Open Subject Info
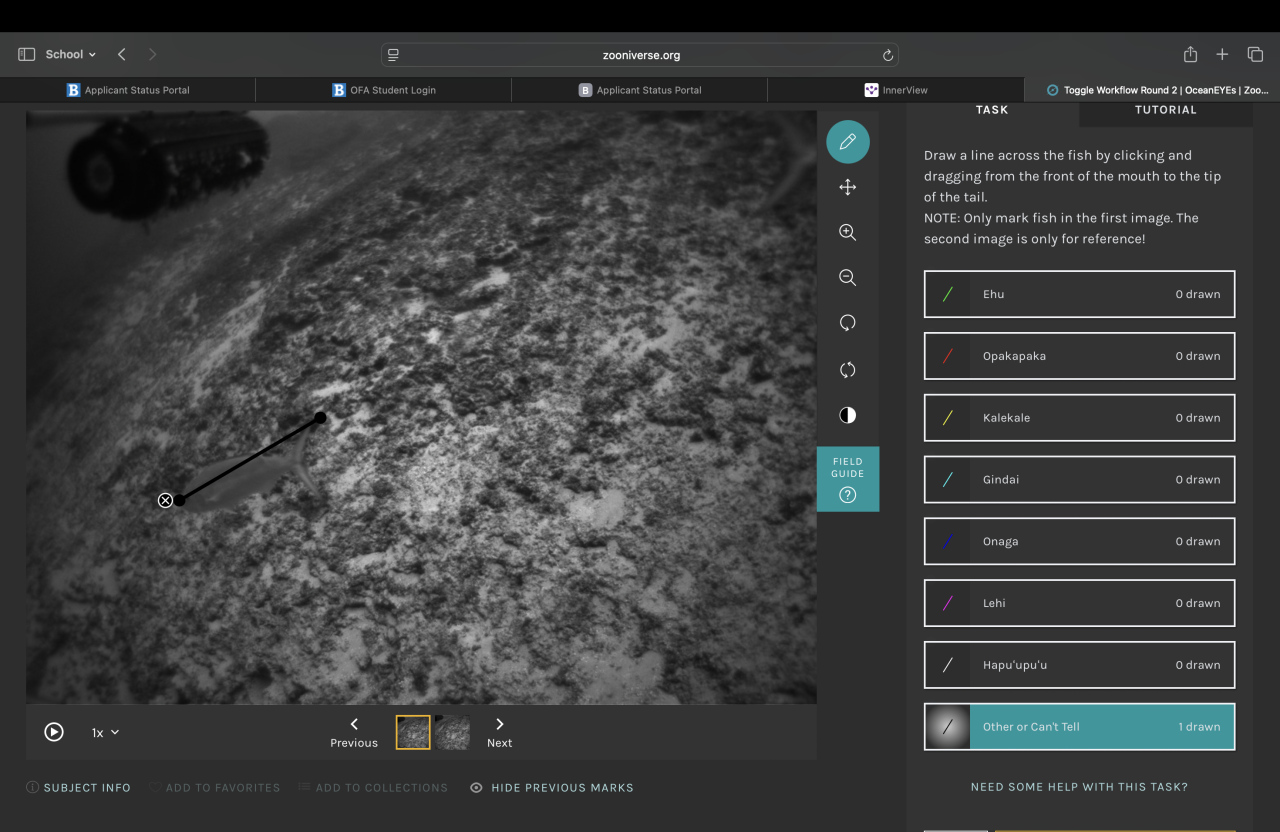1280x832 pixels. 79,788
